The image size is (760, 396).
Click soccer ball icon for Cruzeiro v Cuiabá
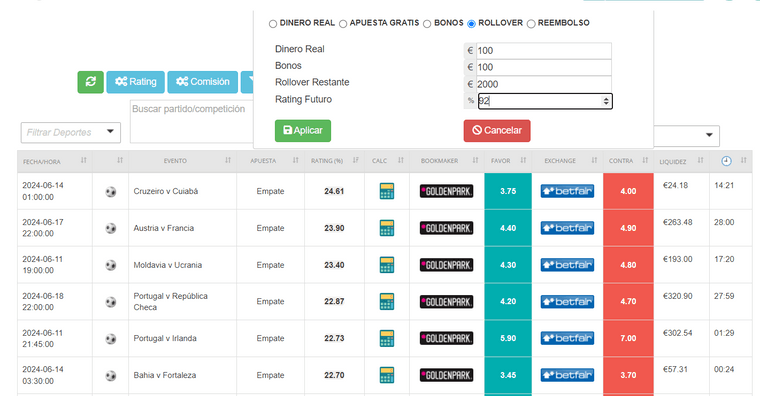(111, 191)
